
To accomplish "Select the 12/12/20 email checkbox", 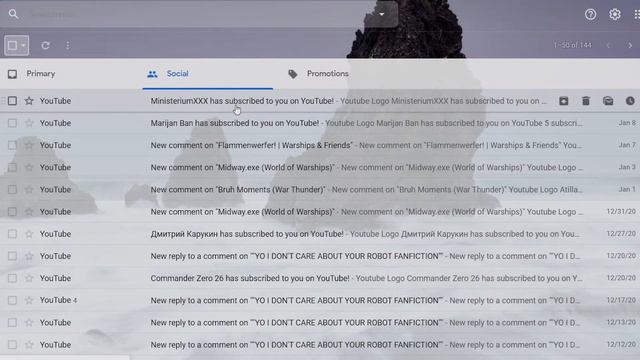I will click(x=12, y=344).
